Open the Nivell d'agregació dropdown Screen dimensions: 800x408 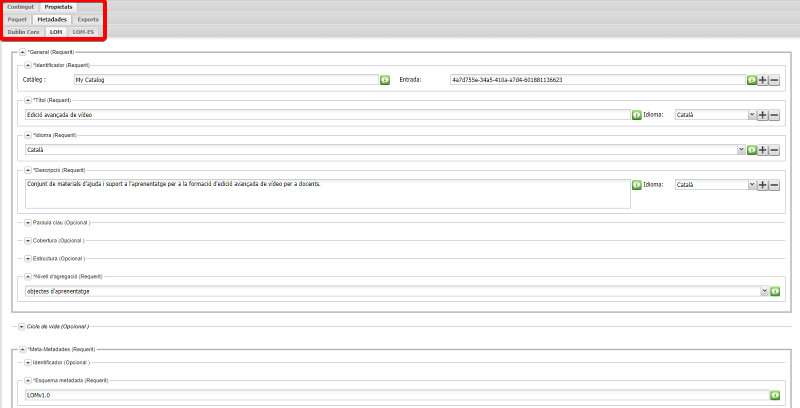click(x=764, y=291)
